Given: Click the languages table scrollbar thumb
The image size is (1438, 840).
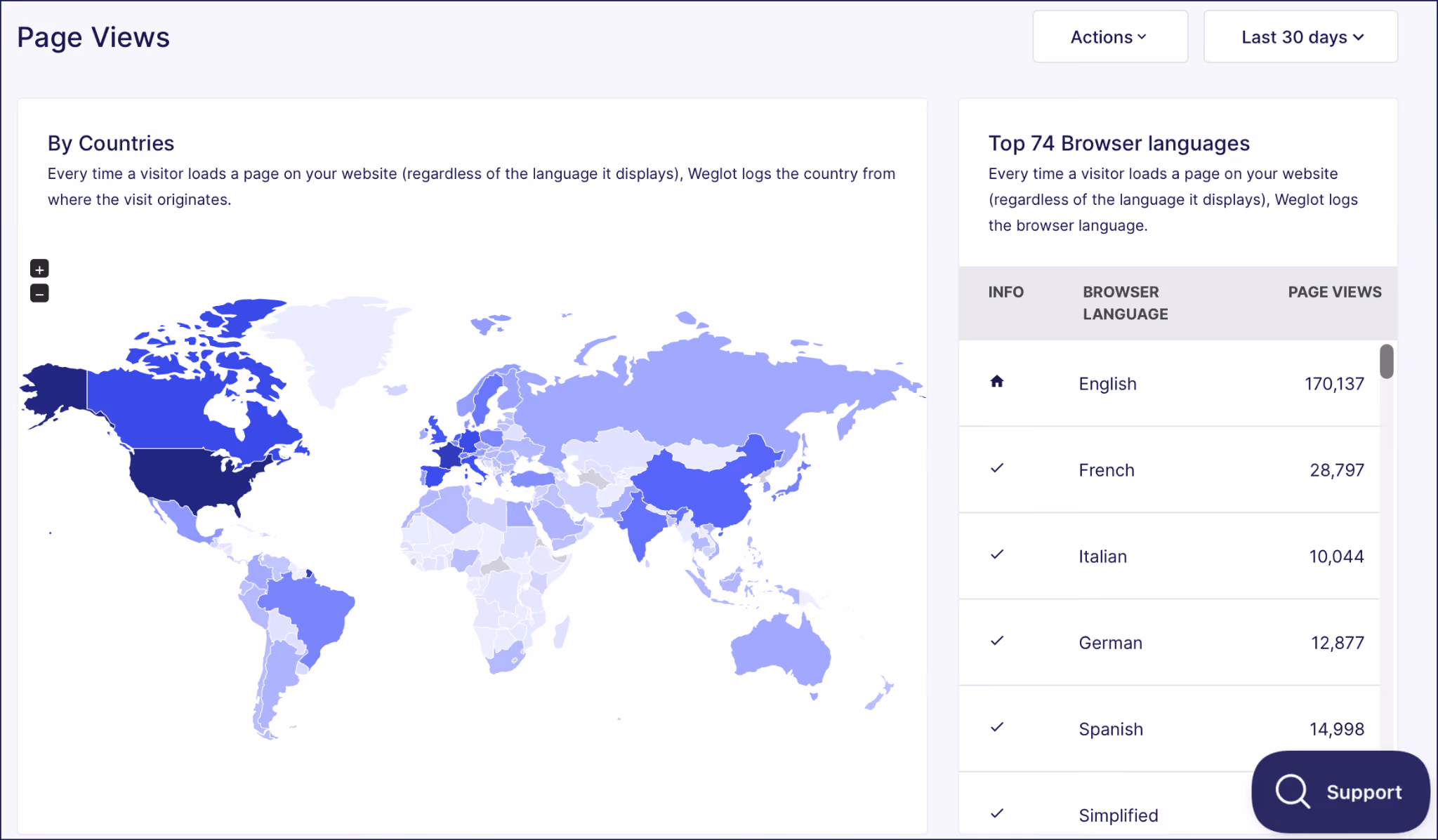Looking at the screenshot, I should click(x=1386, y=361).
